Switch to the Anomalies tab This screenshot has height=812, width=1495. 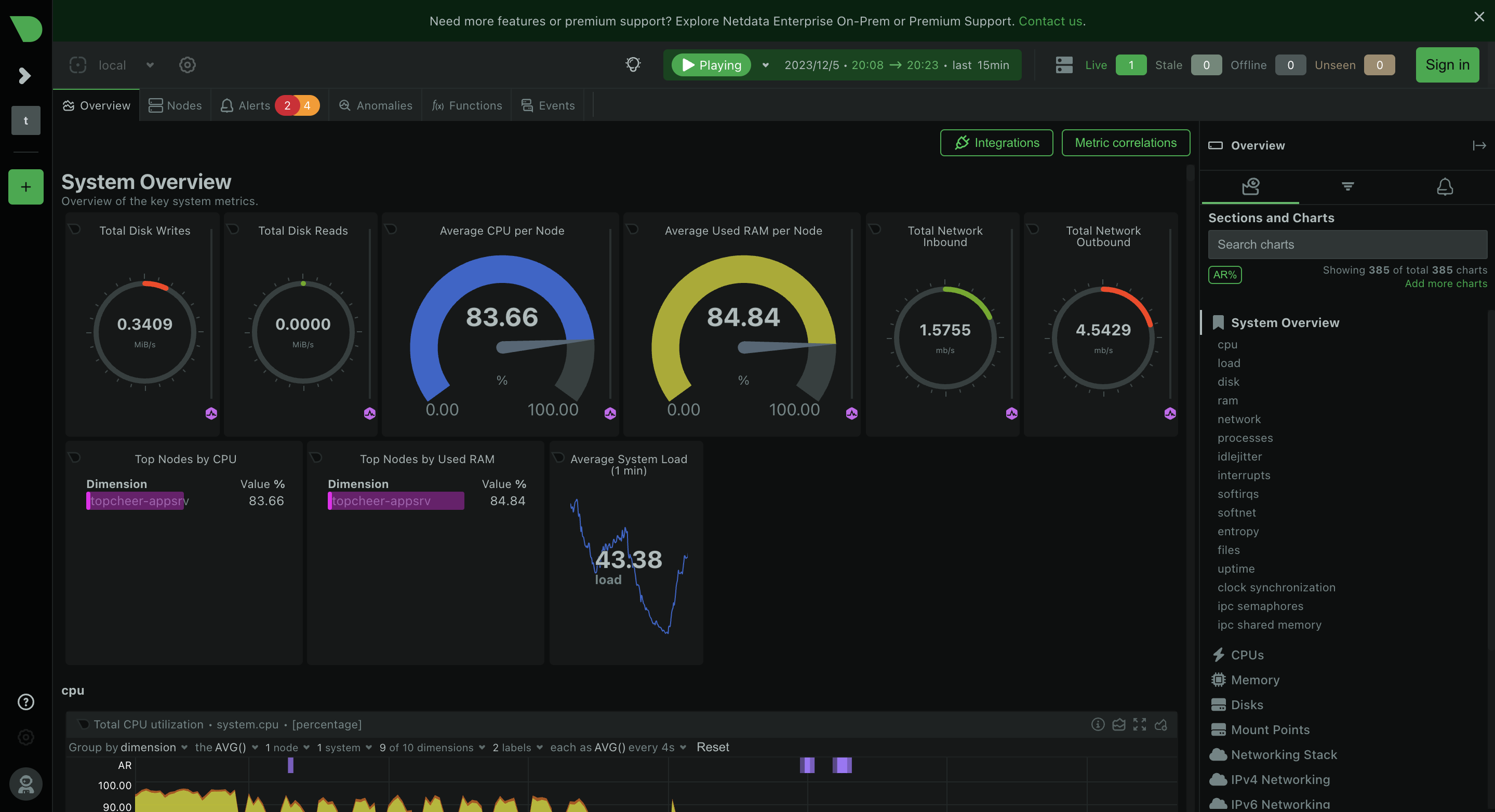(x=376, y=105)
